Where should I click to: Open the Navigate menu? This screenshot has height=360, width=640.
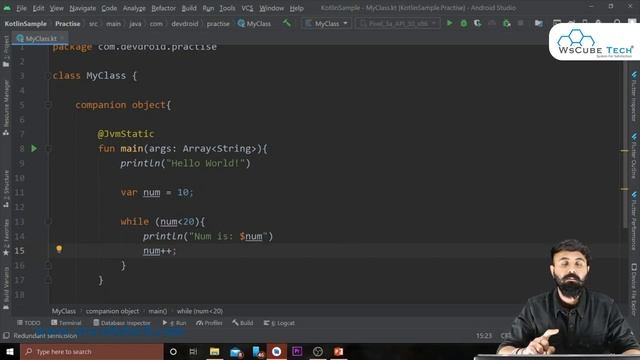pyautogui.click(x=82, y=8)
